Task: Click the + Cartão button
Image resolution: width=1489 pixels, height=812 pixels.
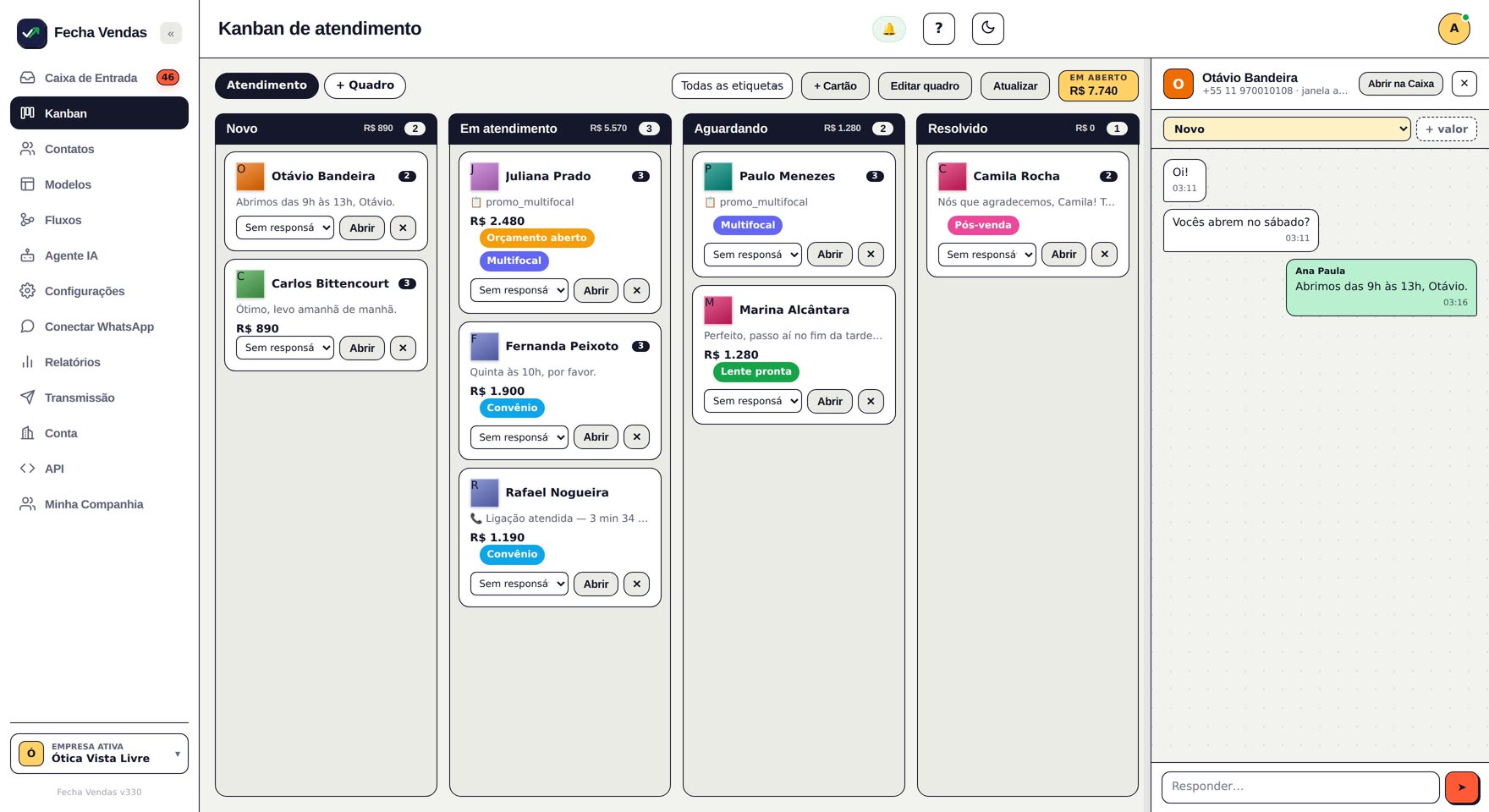Action: 835,86
